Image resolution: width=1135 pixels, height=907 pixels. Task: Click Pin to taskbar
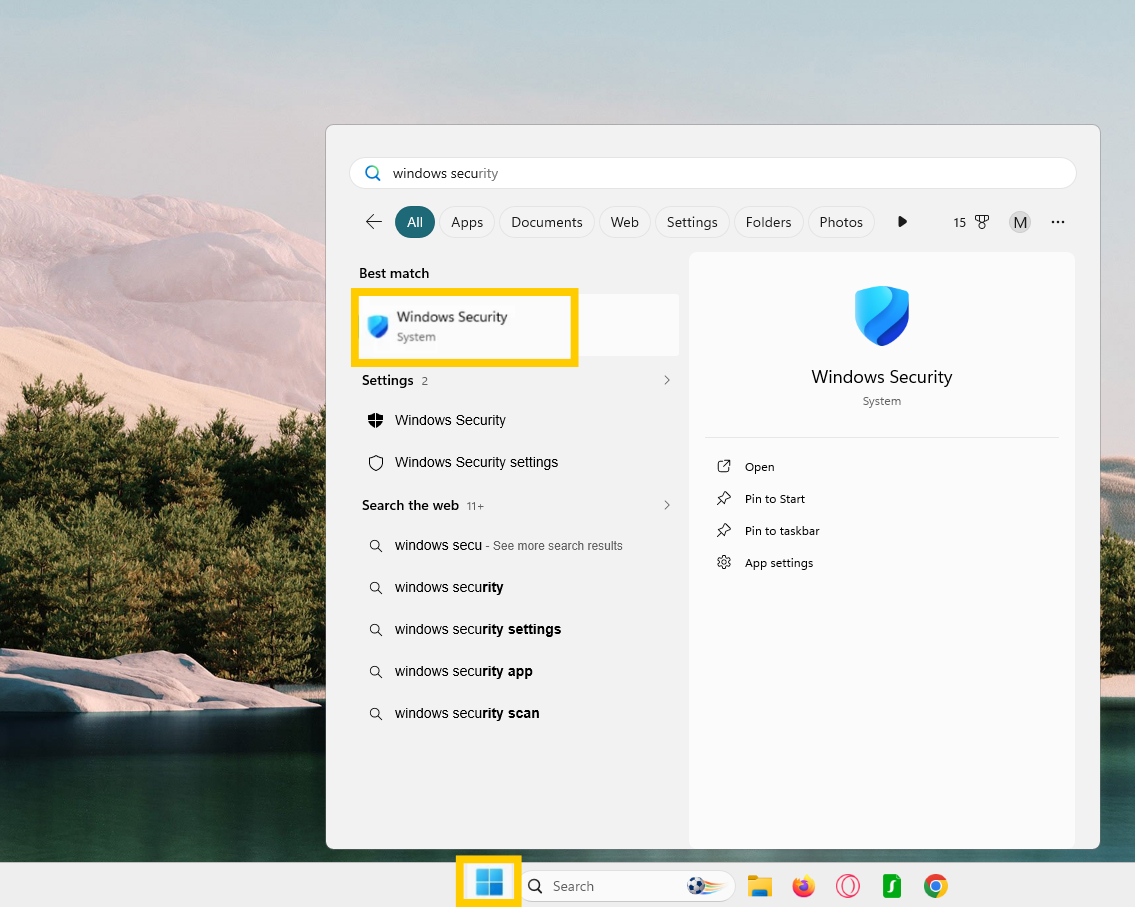click(x=782, y=531)
